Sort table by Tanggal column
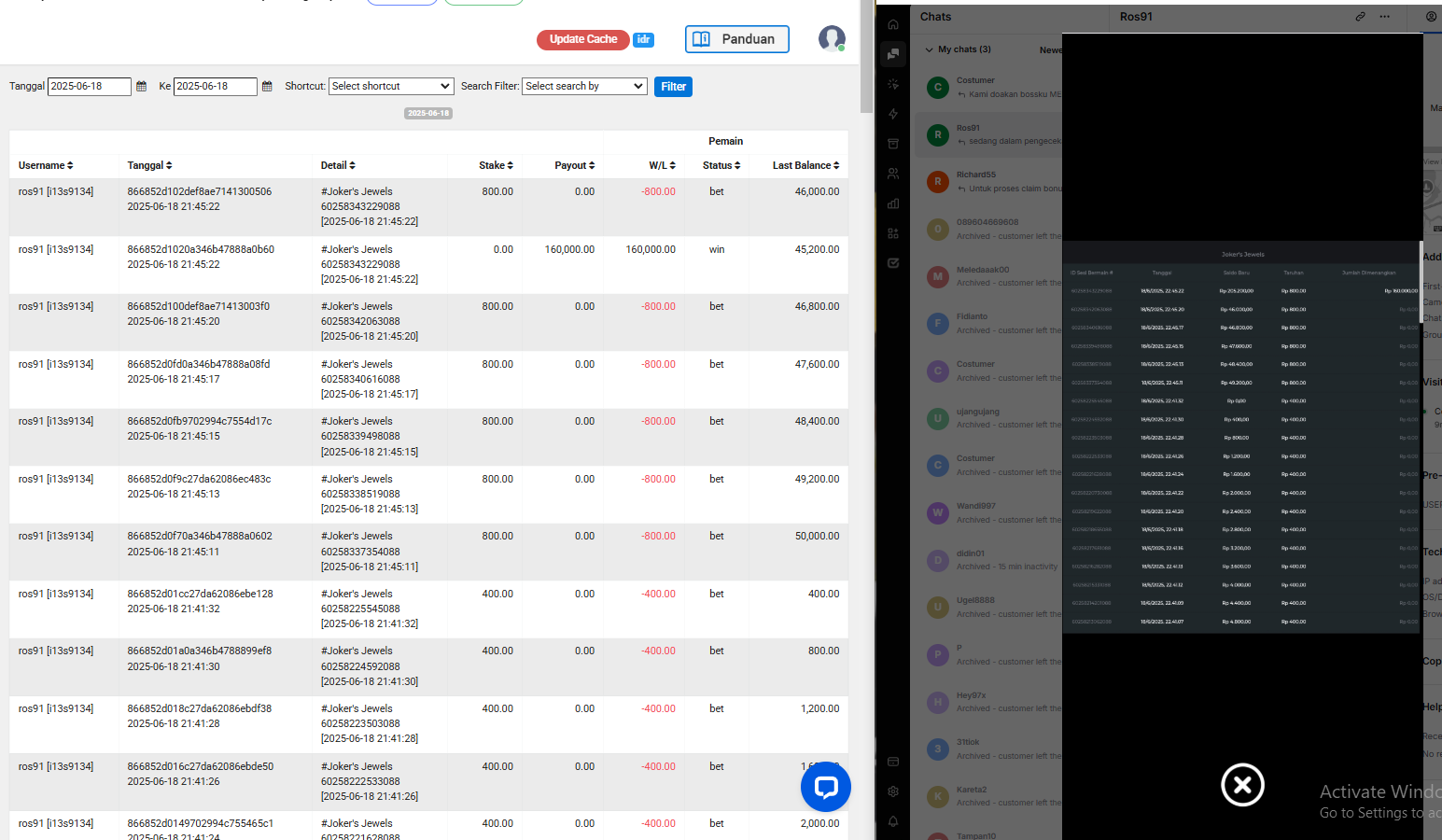 (150, 165)
